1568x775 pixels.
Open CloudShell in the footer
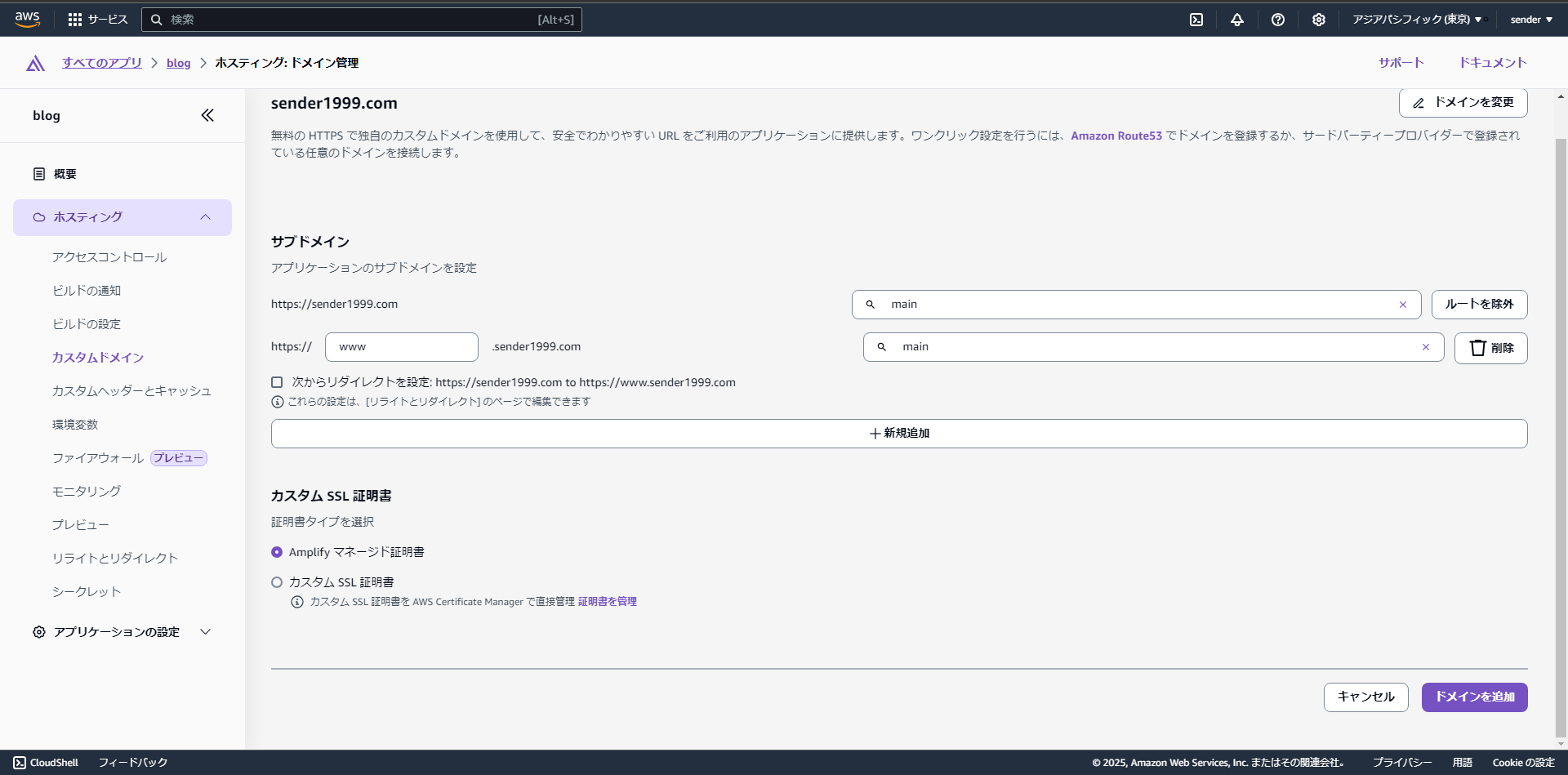[x=46, y=763]
